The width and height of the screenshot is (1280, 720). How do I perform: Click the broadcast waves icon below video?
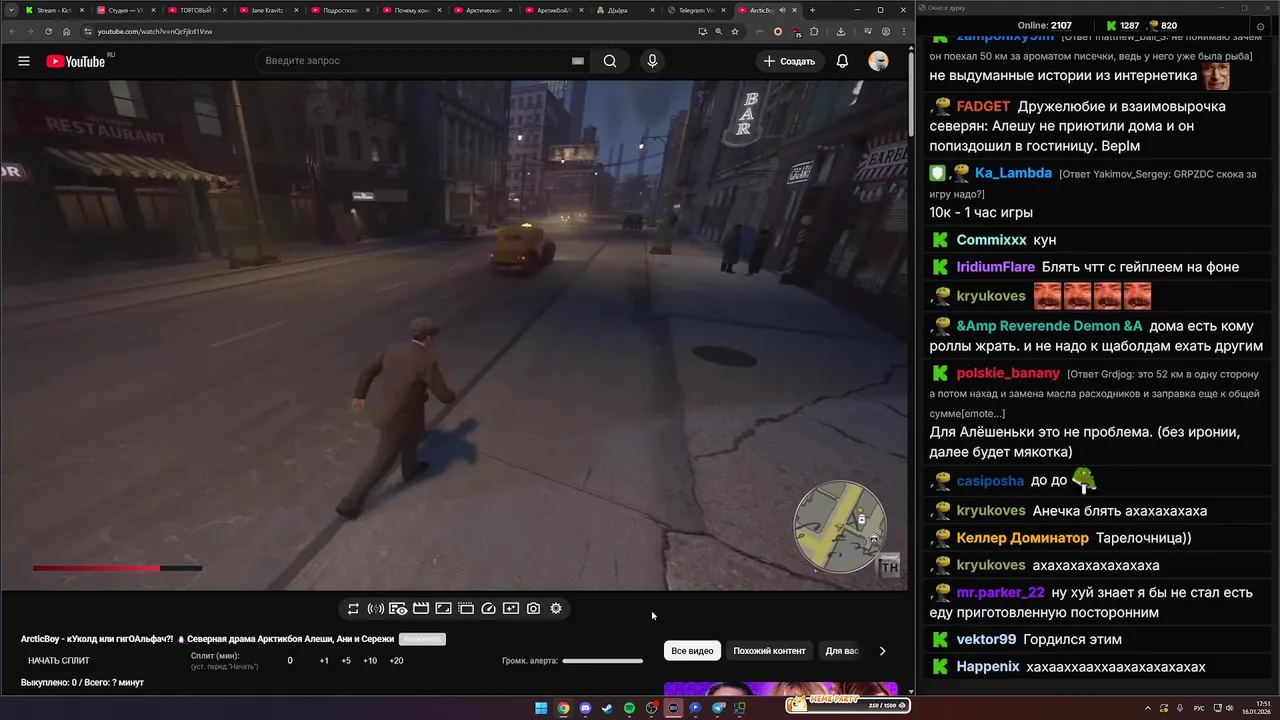coord(375,608)
